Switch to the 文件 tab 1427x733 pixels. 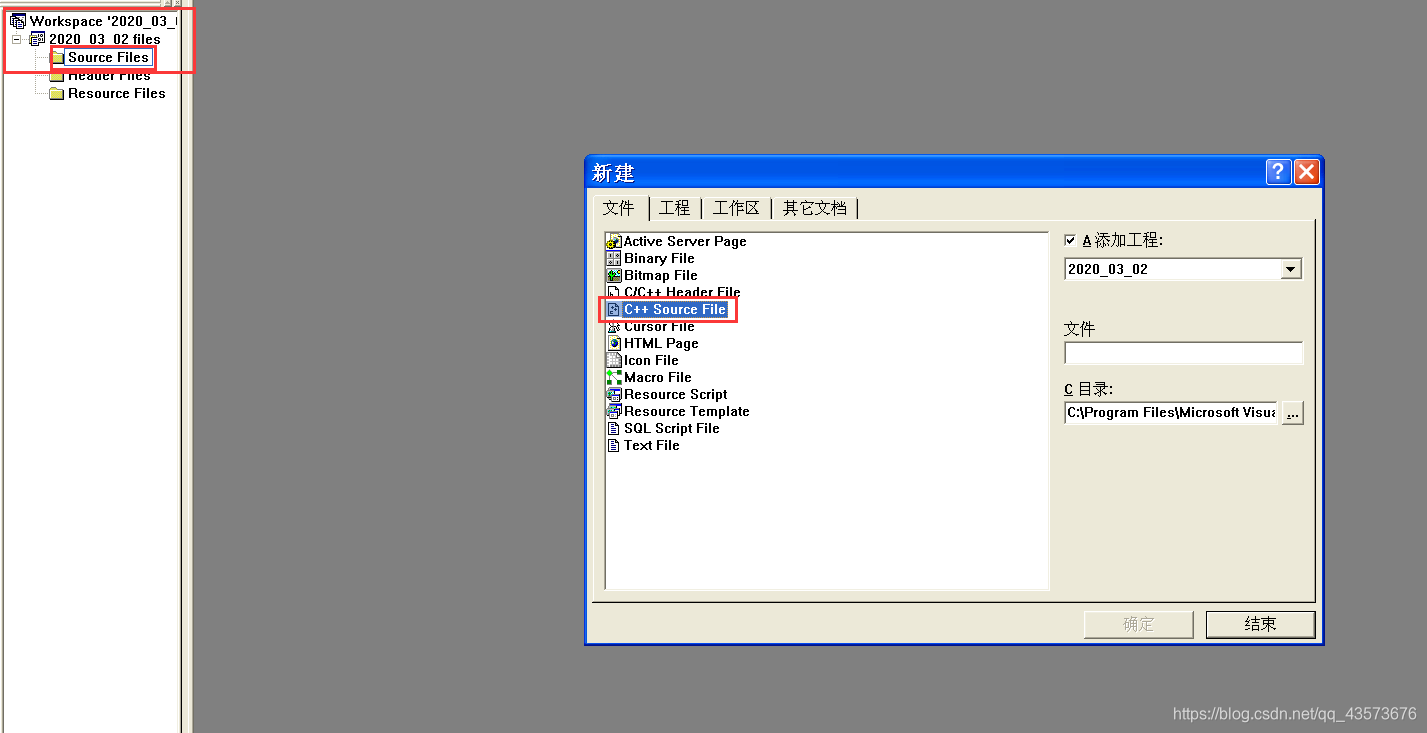(x=619, y=208)
